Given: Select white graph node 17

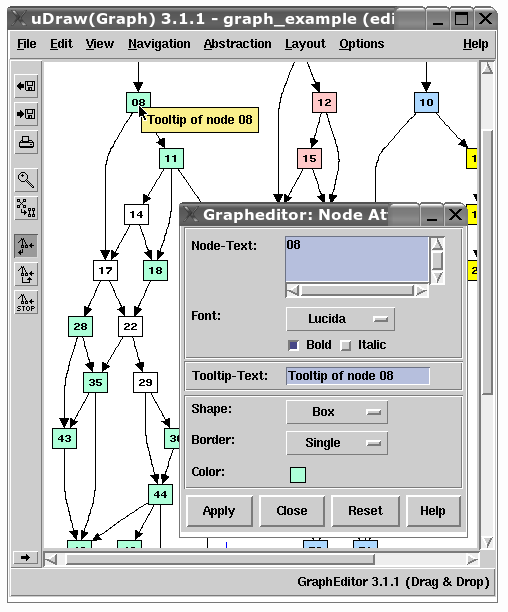Looking at the screenshot, I should [105, 270].
